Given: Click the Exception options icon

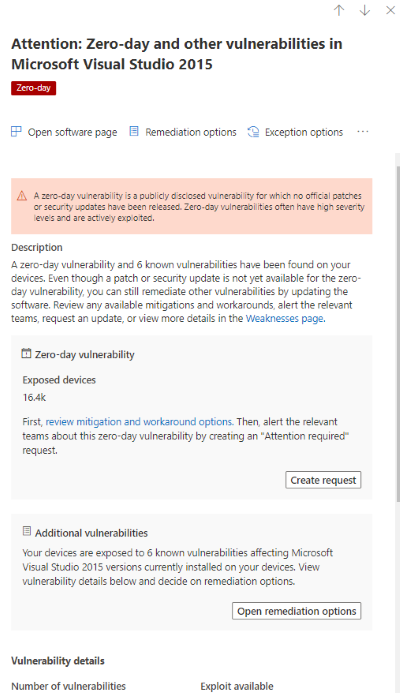Looking at the screenshot, I should click(253, 132).
